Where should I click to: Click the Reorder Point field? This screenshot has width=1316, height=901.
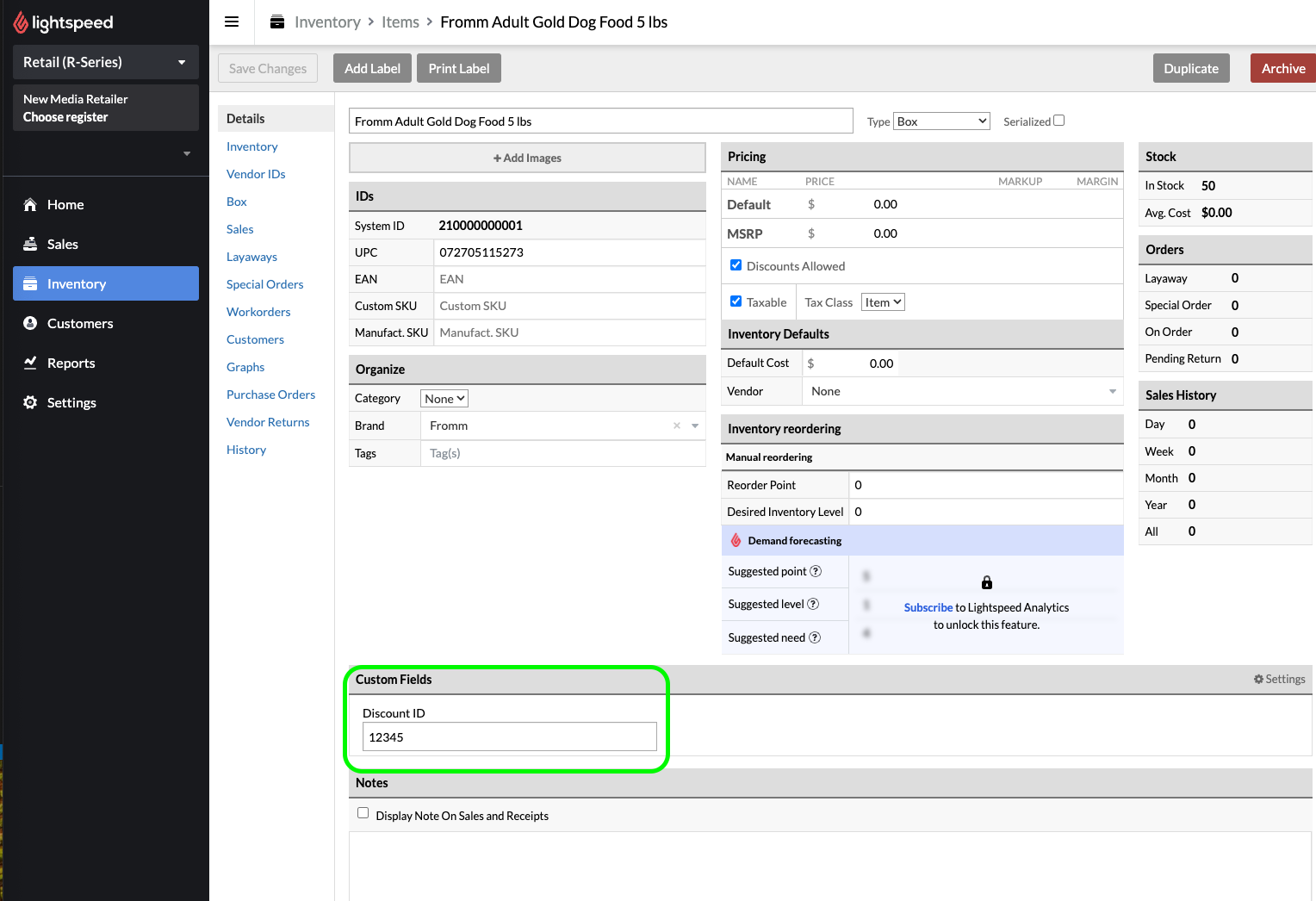pyautogui.click(x=986, y=485)
